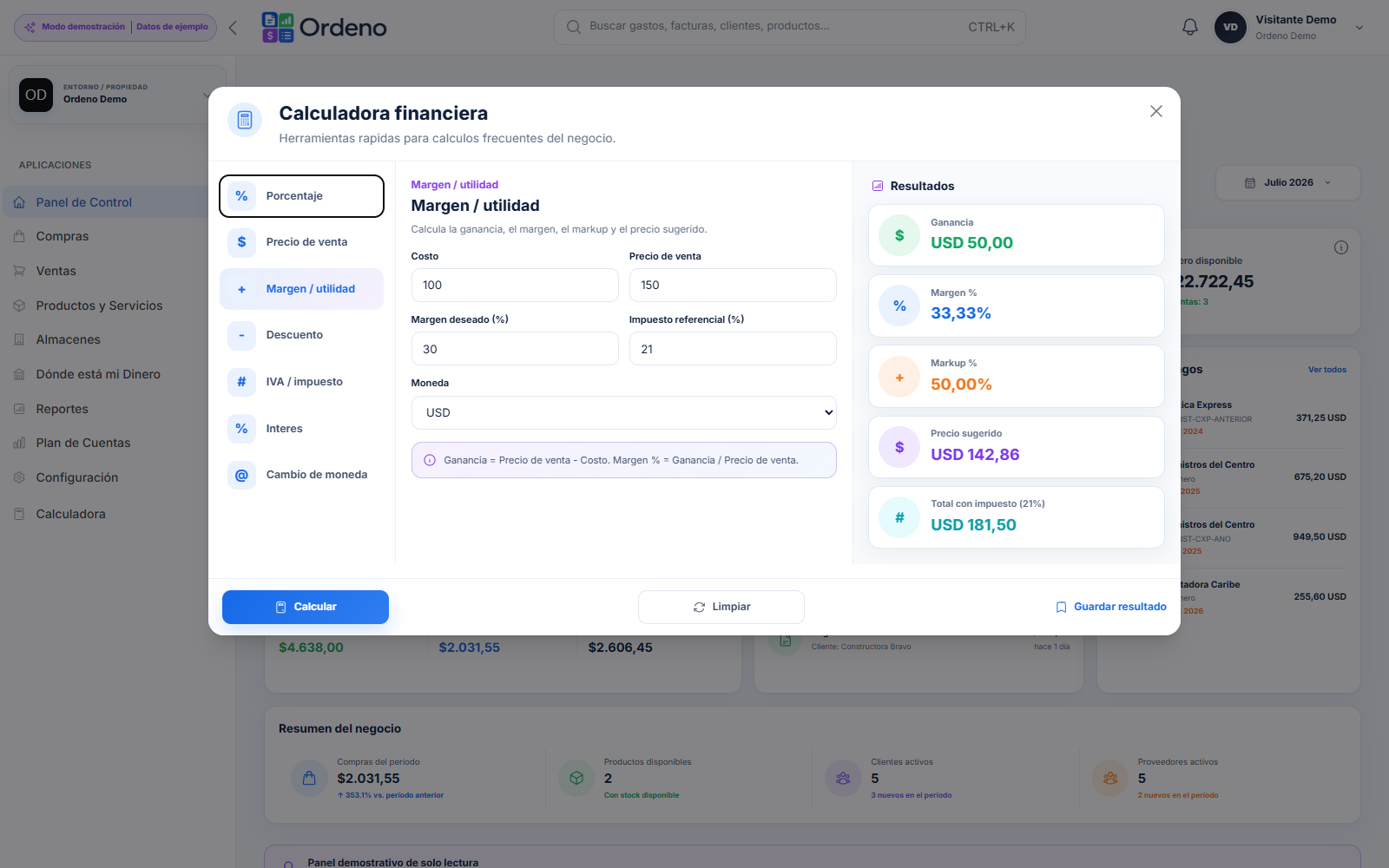
Task: Click the Clientes activos icon
Action: tap(843, 779)
